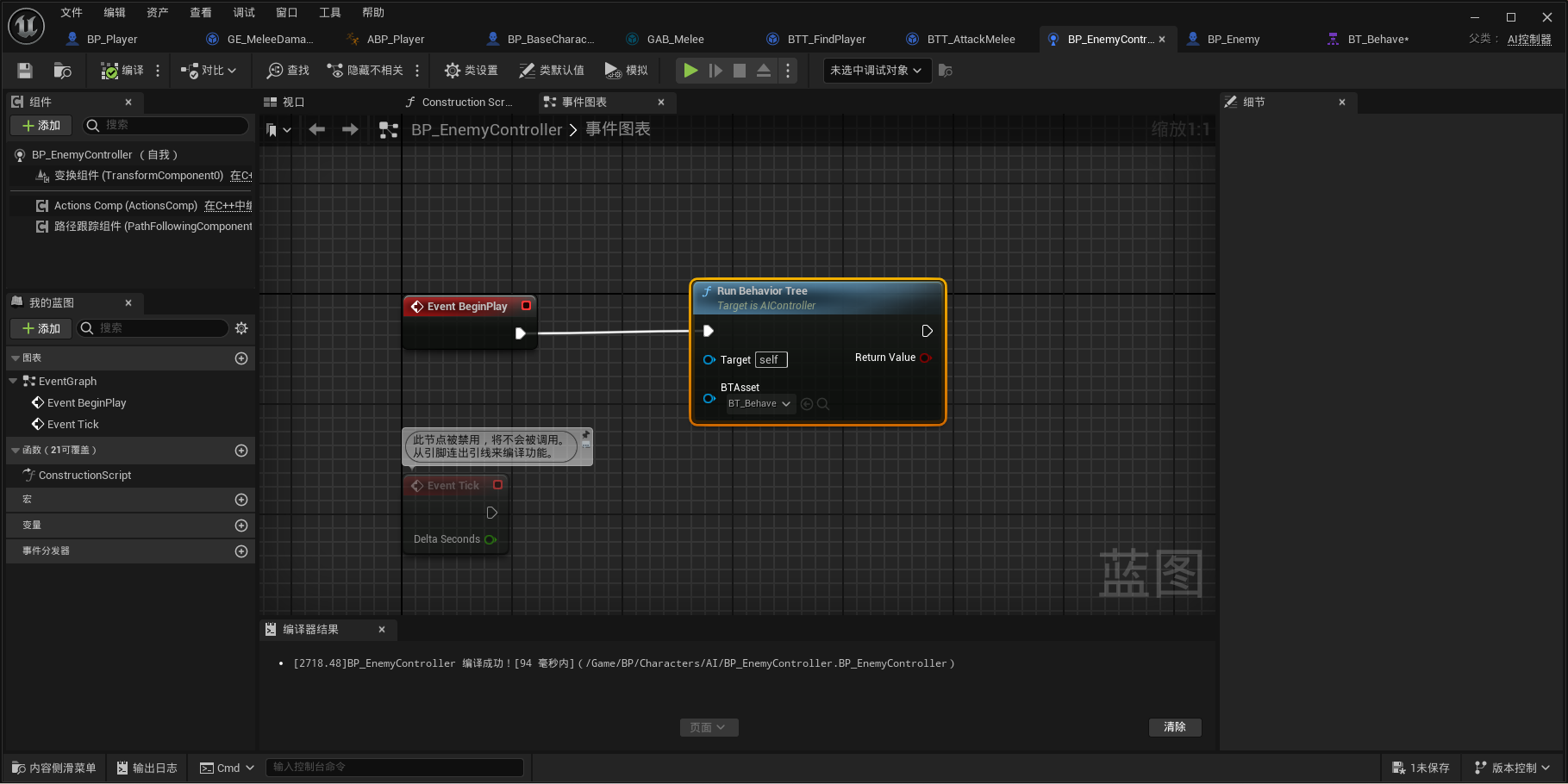The image size is (1568, 784).
Task: Click the debug object selector icon
Action: [946, 71]
